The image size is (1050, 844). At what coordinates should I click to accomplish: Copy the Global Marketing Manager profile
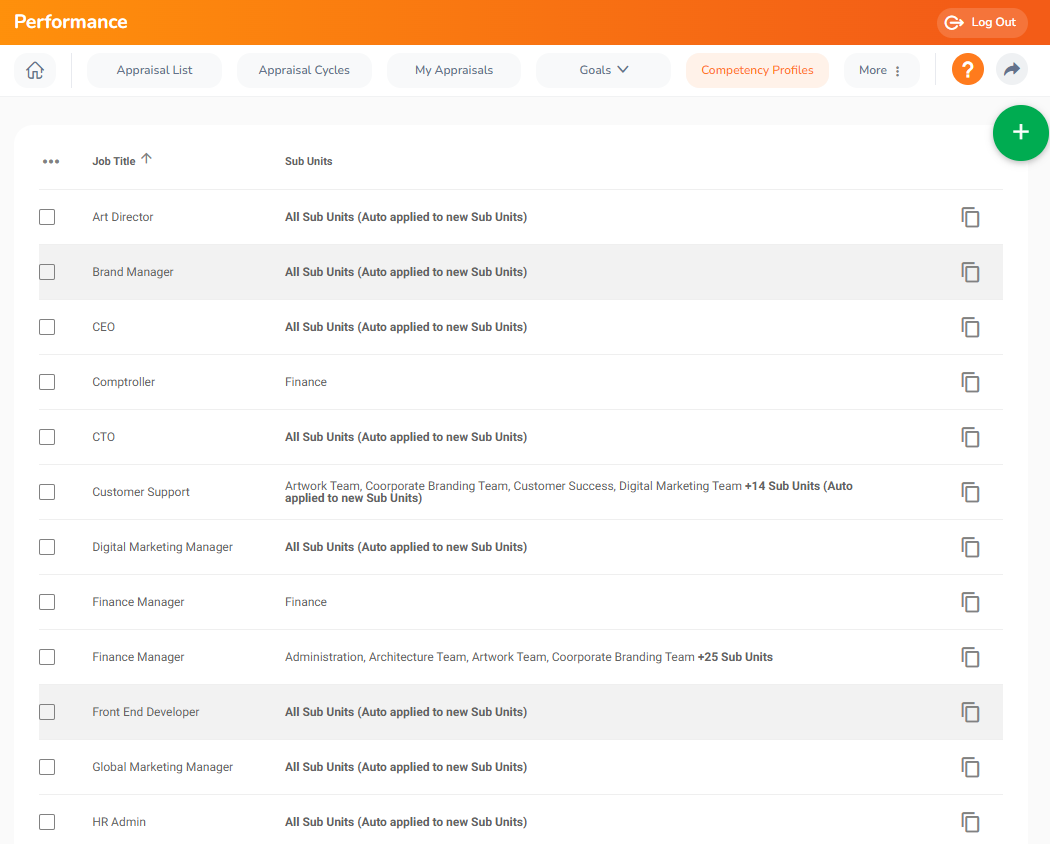[x=970, y=767]
